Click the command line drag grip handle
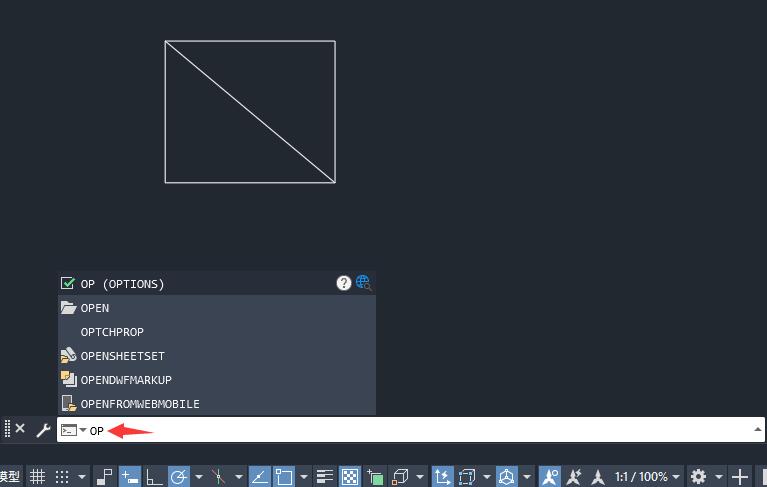767x487 pixels. (x=7, y=428)
